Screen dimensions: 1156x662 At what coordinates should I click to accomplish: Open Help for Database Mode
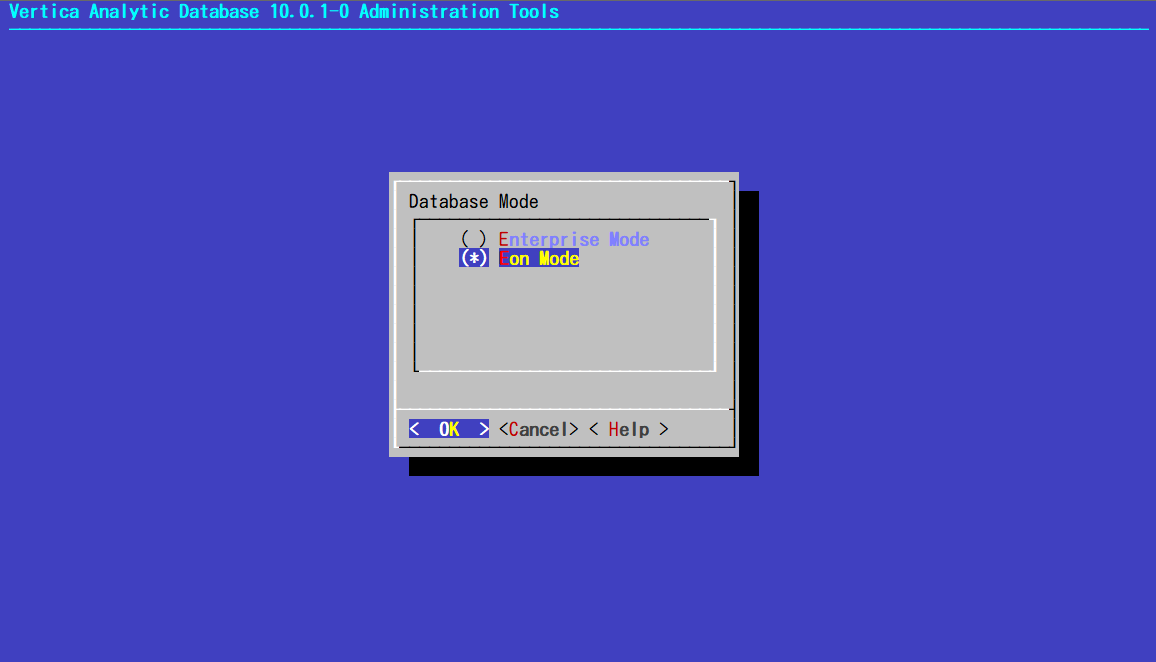(x=629, y=429)
